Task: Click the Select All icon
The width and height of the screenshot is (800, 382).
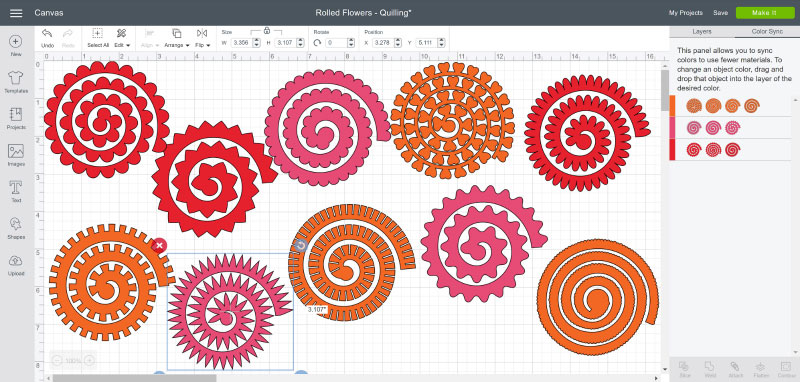Action: [97, 33]
